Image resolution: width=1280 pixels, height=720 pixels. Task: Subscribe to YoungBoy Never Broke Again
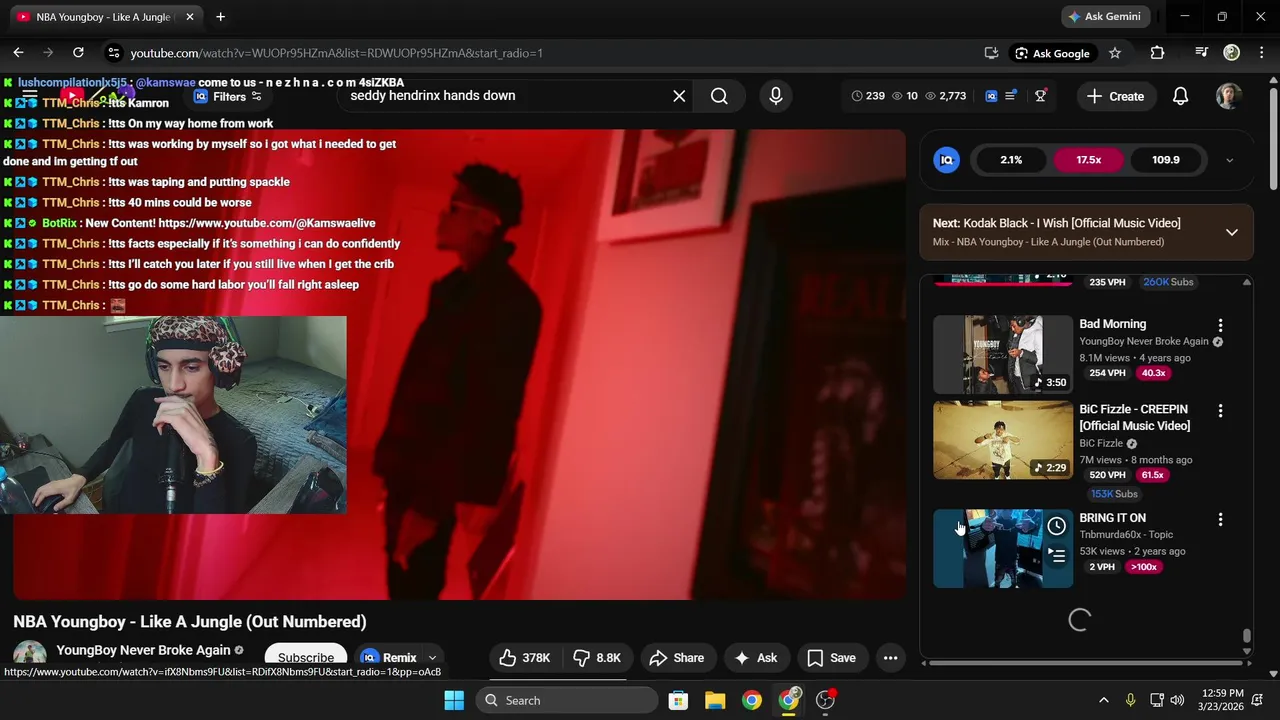pos(306,657)
